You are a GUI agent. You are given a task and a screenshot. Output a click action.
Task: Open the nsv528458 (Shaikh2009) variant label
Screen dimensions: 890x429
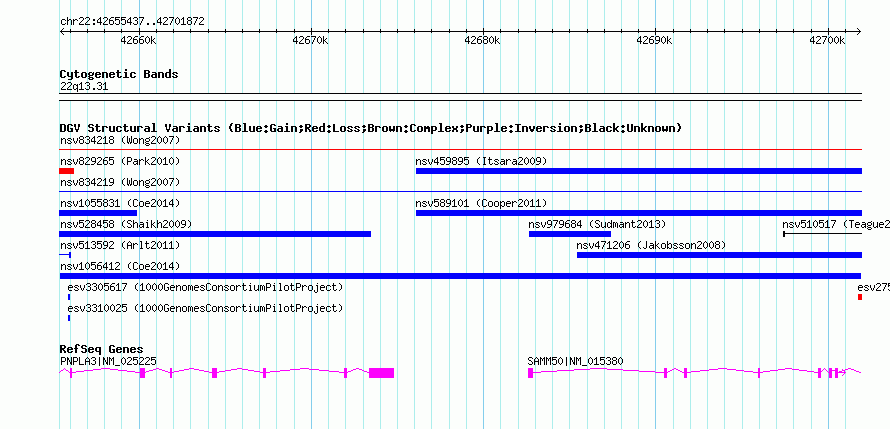coord(126,224)
